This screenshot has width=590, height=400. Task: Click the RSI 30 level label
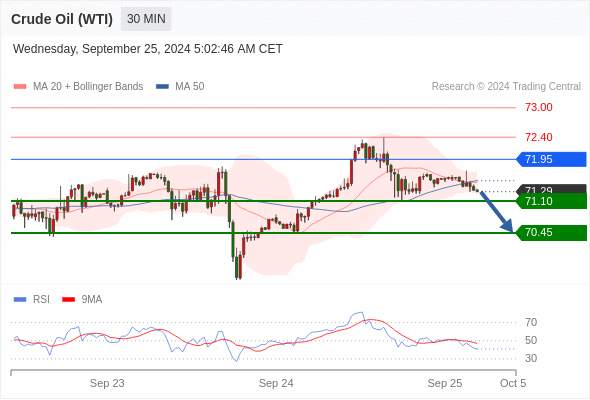[x=531, y=358]
